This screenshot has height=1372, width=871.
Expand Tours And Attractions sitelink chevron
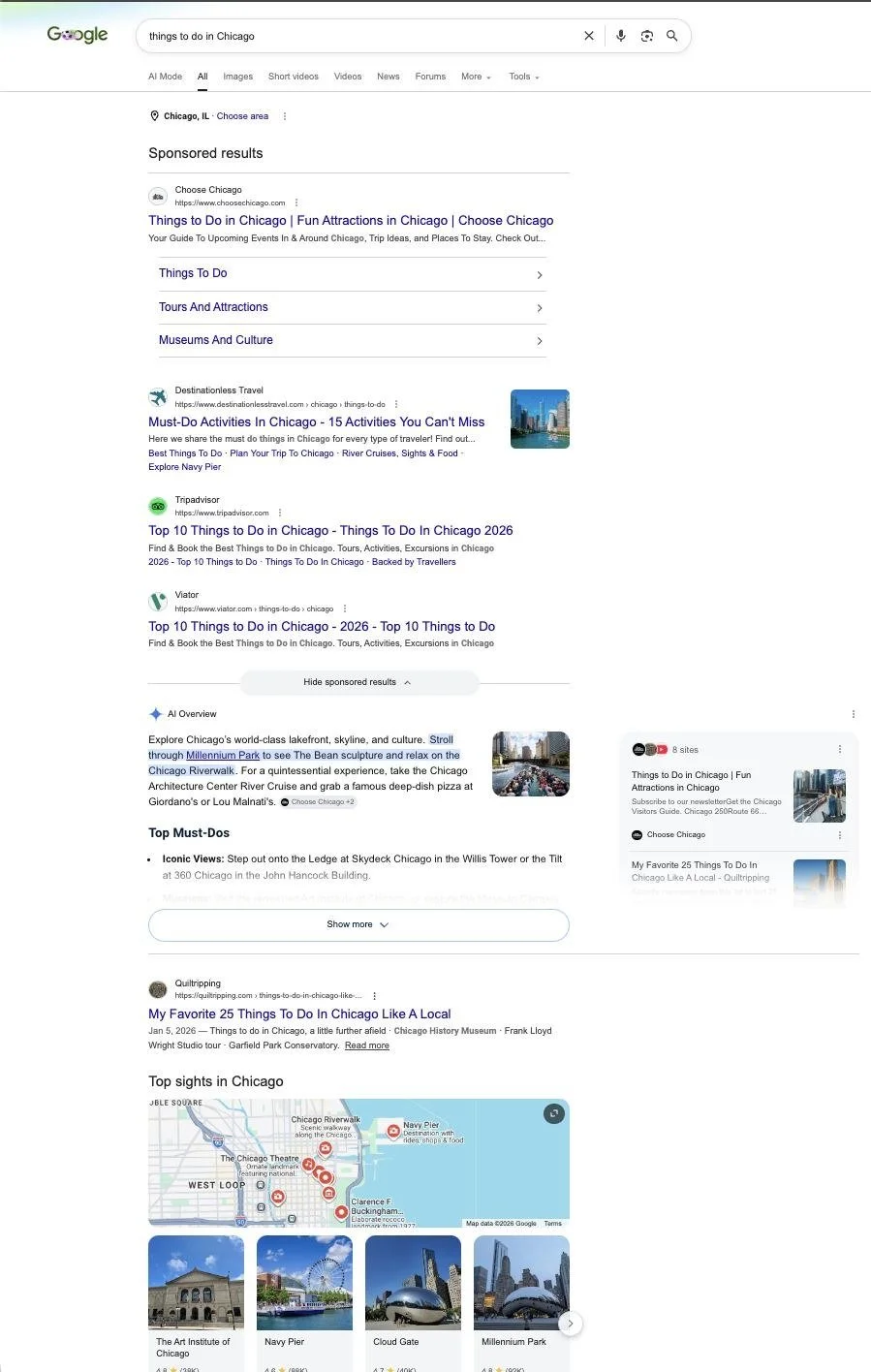click(540, 308)
